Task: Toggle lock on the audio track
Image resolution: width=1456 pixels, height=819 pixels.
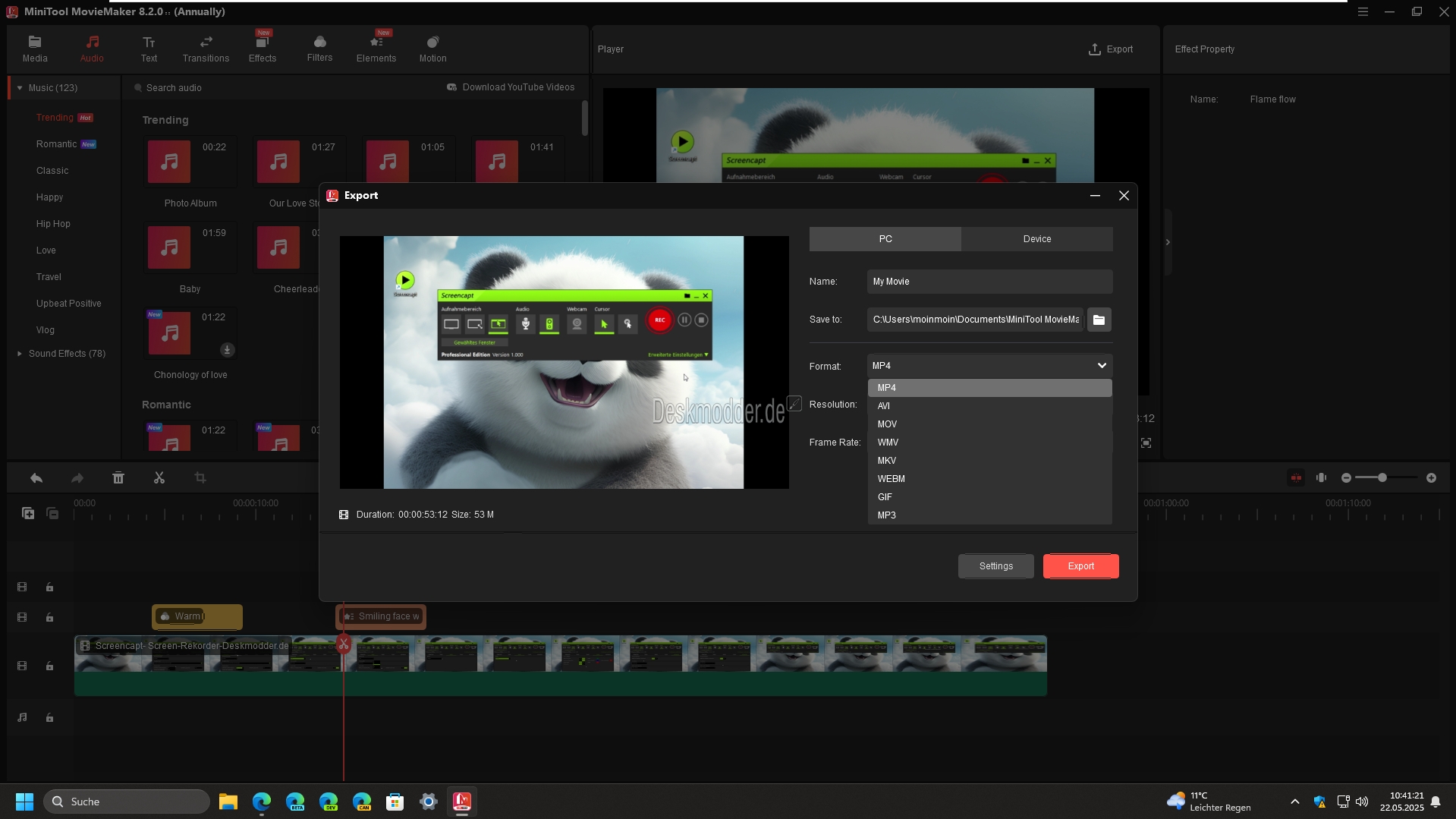Action: [x=49, y=718]
